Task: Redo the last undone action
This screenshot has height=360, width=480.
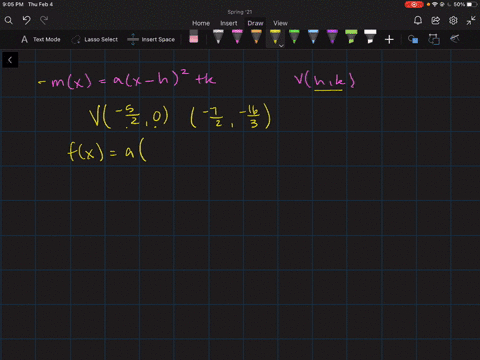Action: tap(44, 21)
